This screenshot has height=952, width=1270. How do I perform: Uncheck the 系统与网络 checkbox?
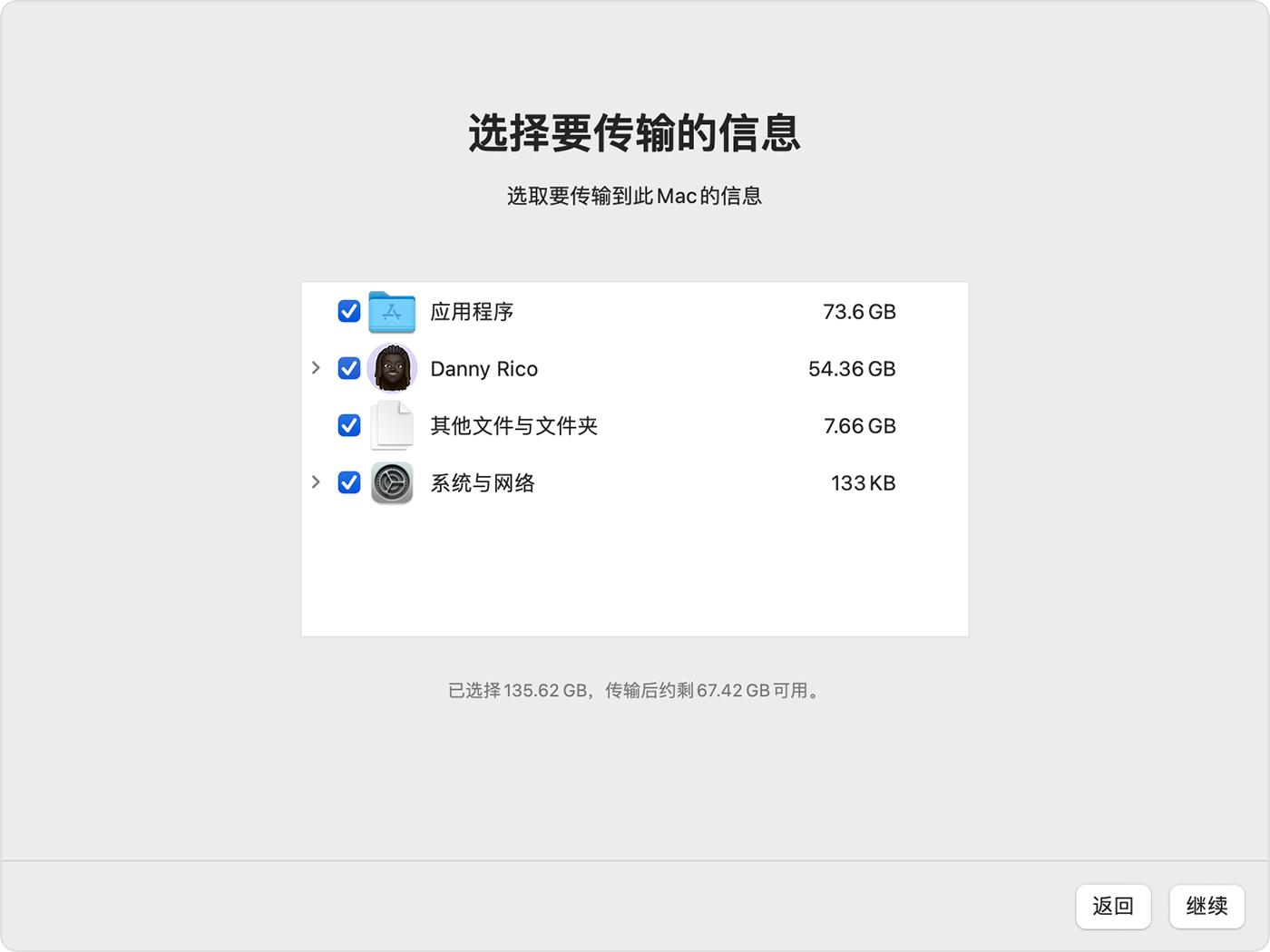349,482
